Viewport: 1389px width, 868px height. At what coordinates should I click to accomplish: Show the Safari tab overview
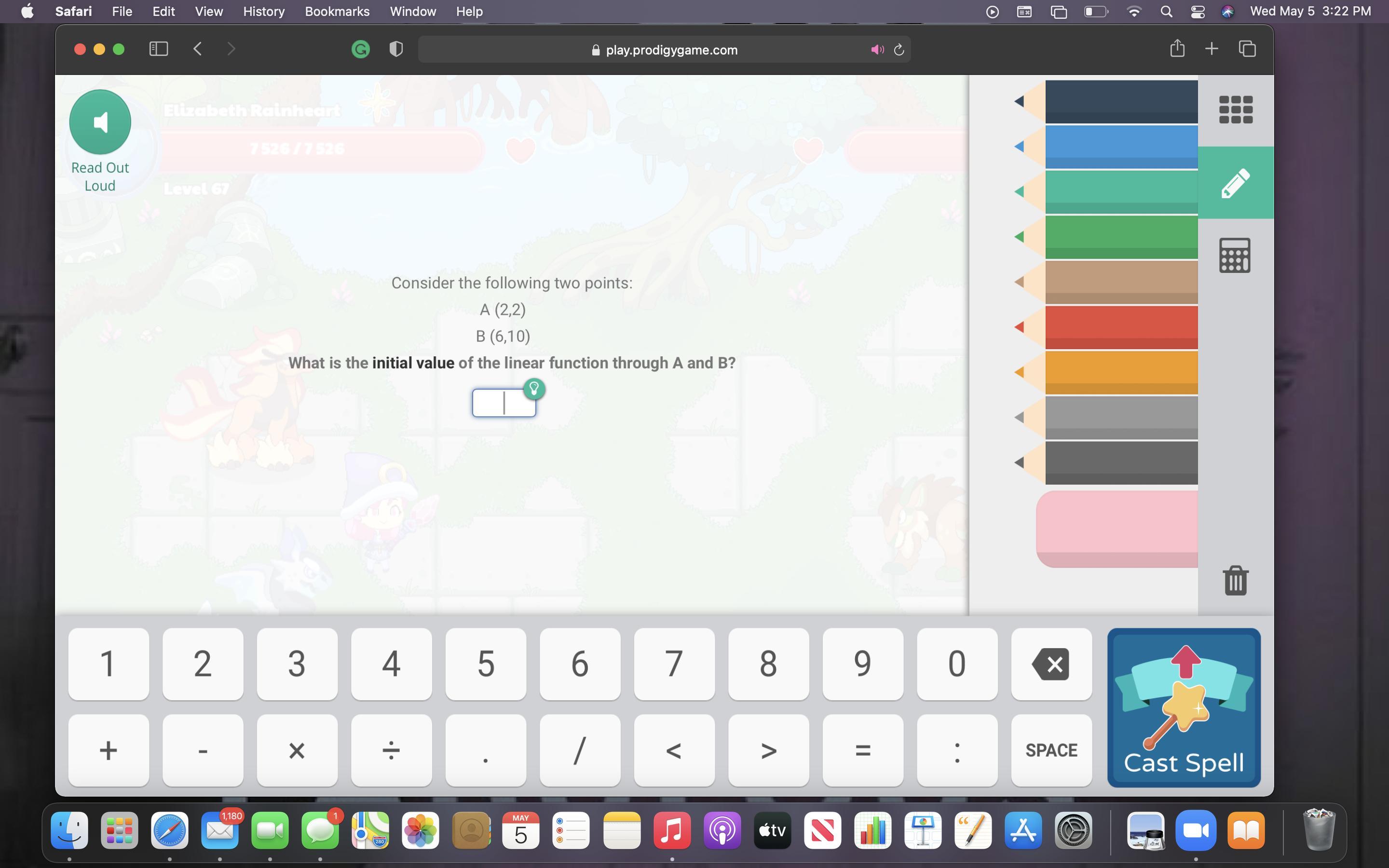(1247, 49)
